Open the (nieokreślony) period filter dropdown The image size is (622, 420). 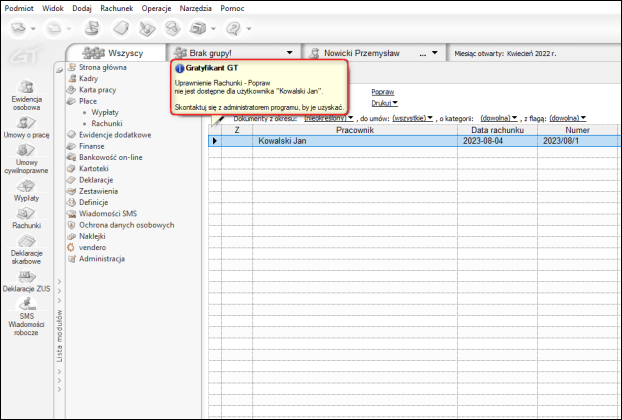point(328,118)
